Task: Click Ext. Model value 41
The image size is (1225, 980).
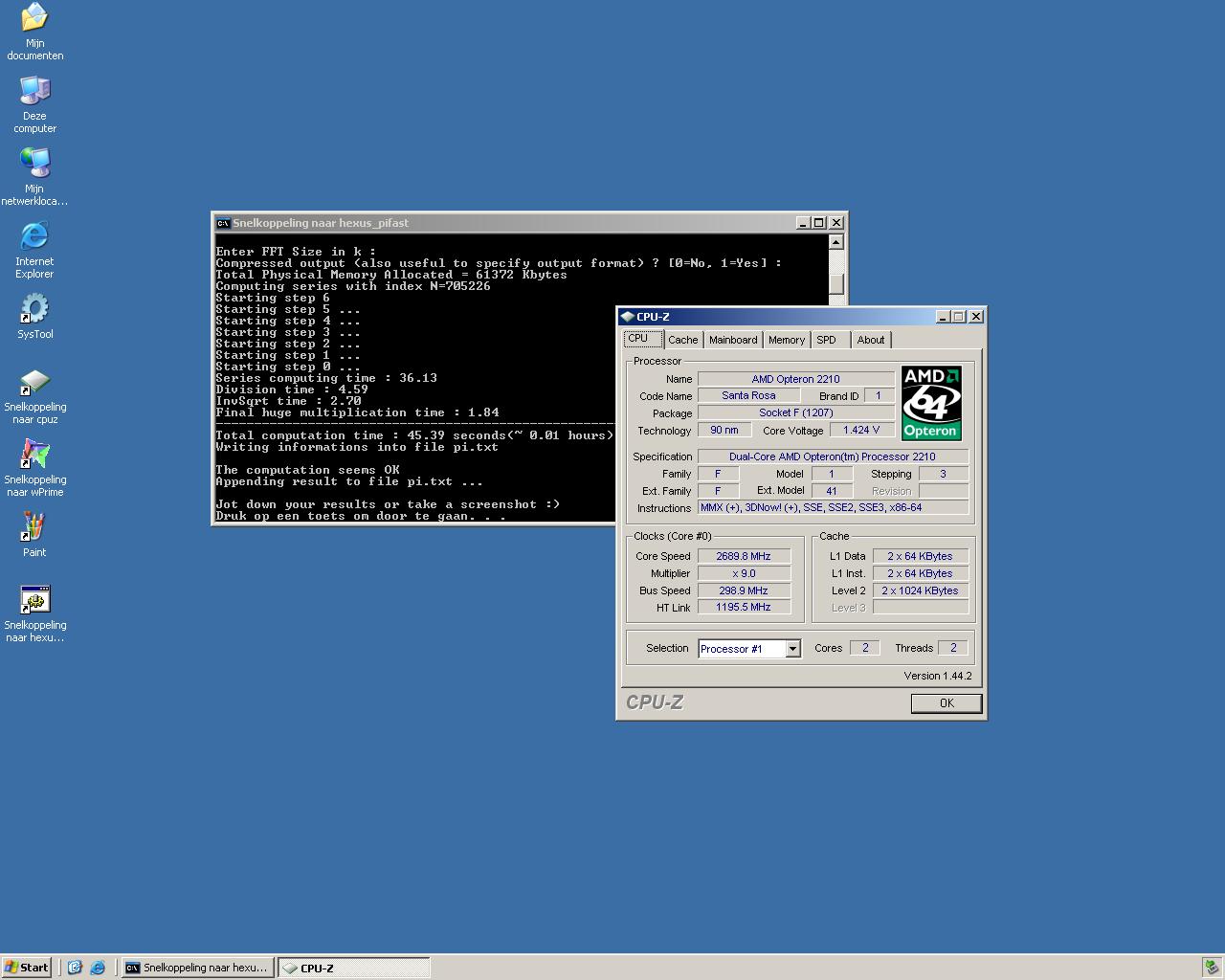Action: tap(832, 490)
